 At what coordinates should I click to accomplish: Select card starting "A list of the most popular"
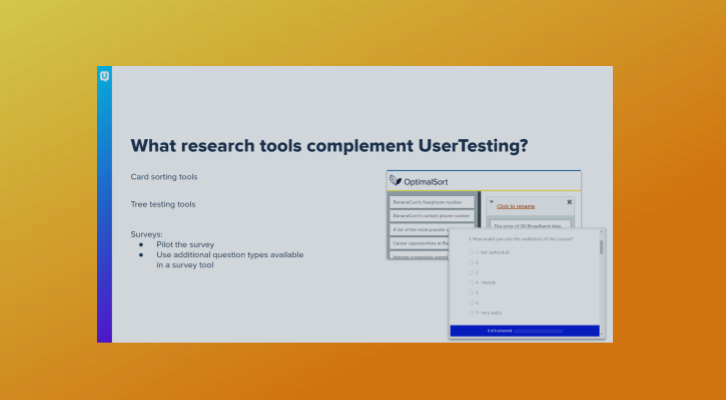pos(419,230)
